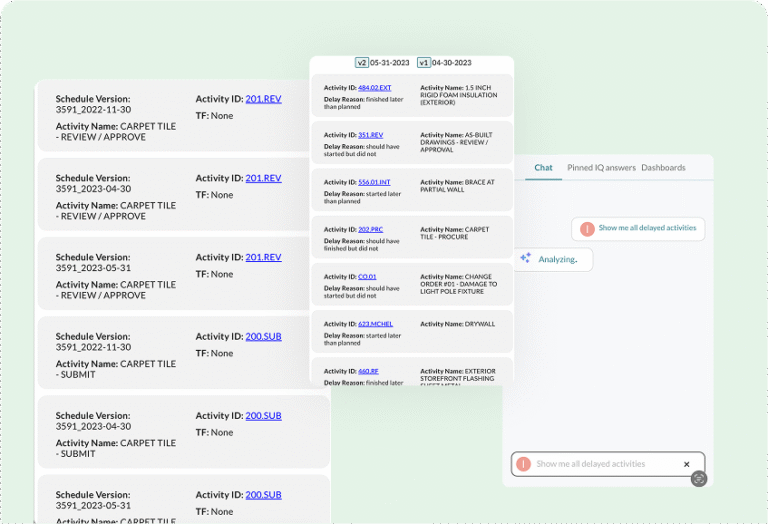Select the v1 version badge
The image size is (768, 524).
point(424,63)
